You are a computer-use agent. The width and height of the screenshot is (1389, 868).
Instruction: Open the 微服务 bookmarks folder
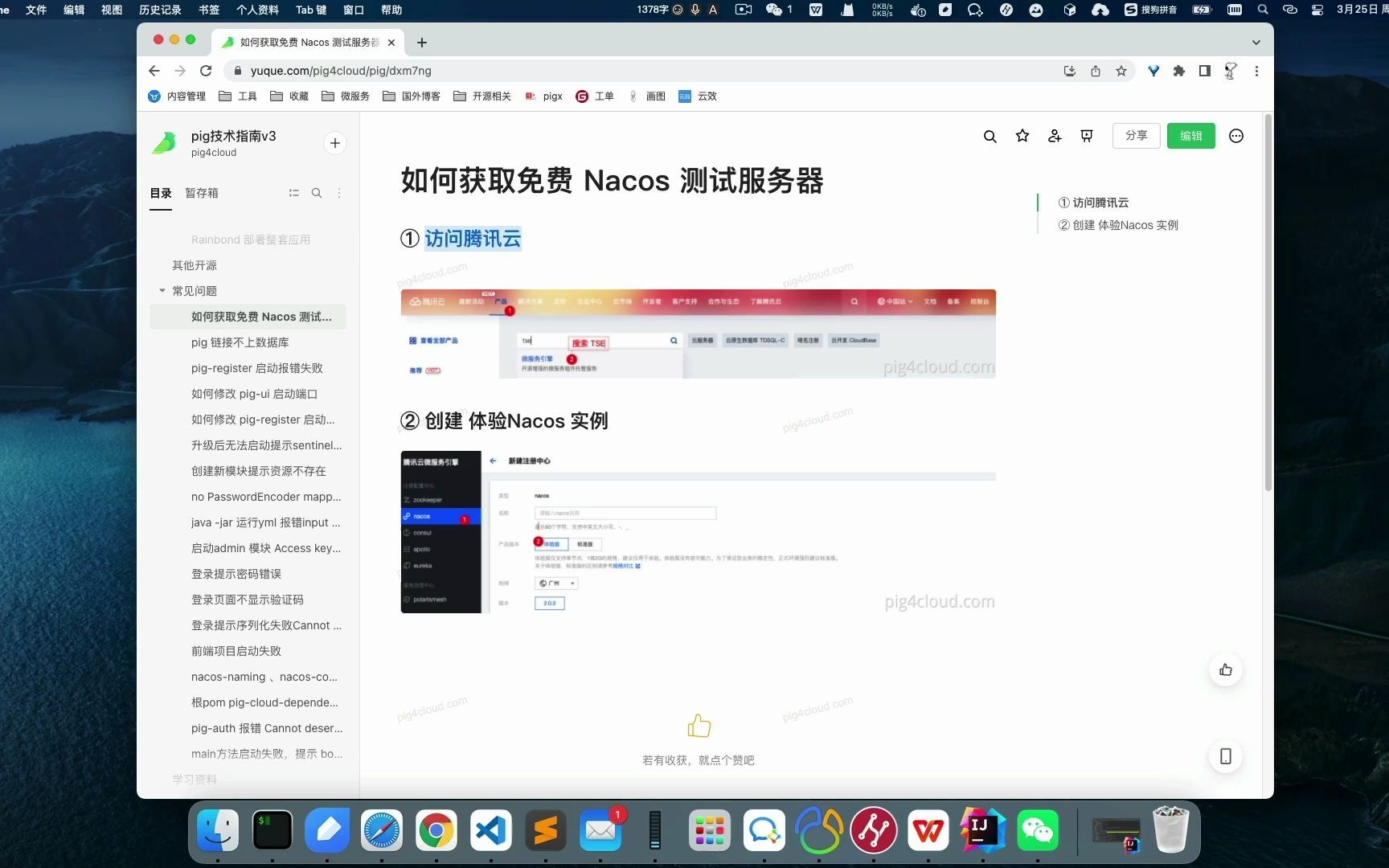click(346, 96)
